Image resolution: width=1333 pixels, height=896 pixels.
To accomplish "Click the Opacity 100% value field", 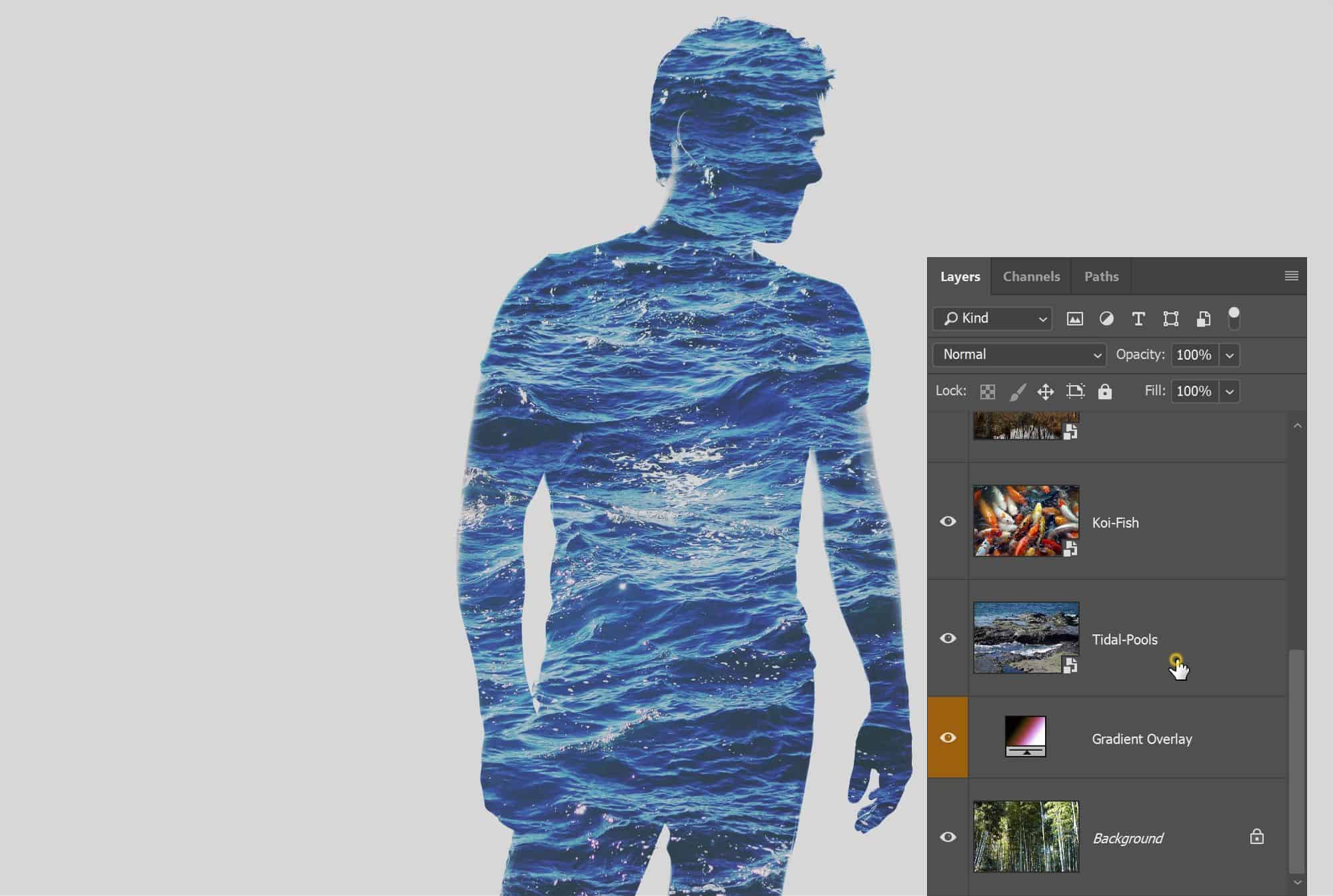I will pos(1194,355).
